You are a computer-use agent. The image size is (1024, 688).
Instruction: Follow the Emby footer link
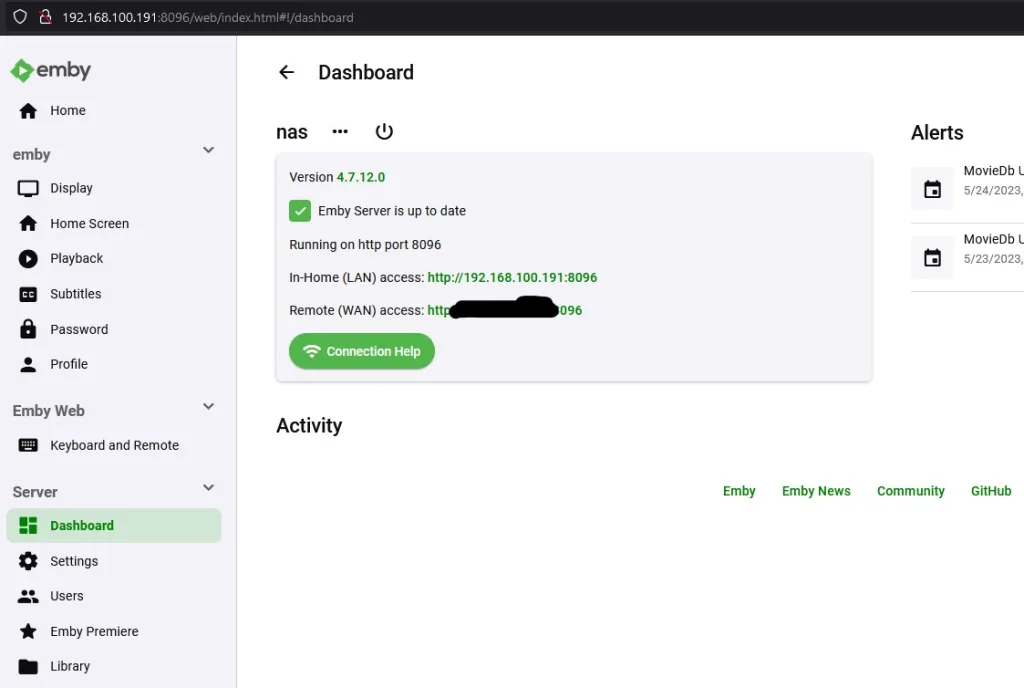(x=739, y=491)
